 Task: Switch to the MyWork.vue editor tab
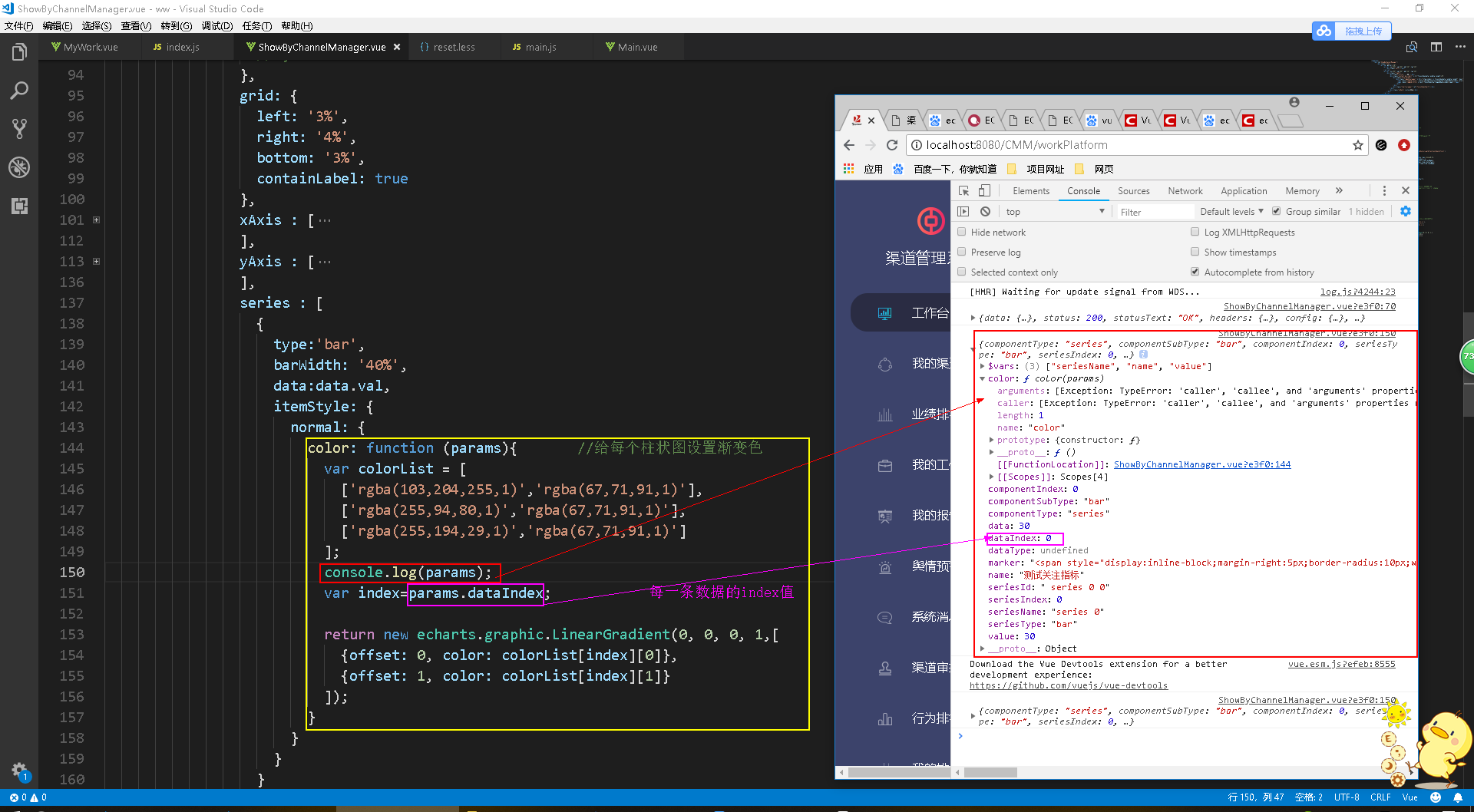pyautogui.click(x=91, y=47)
